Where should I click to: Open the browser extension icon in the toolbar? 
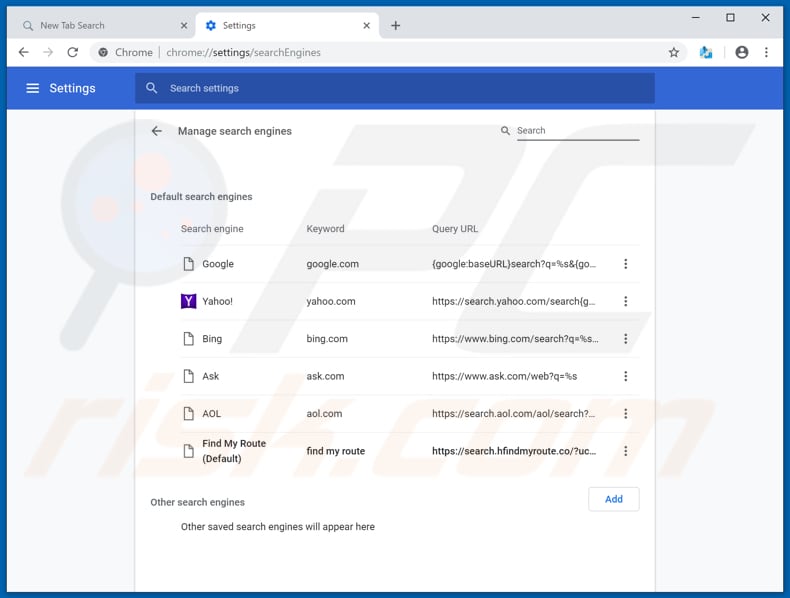[706, 52]
